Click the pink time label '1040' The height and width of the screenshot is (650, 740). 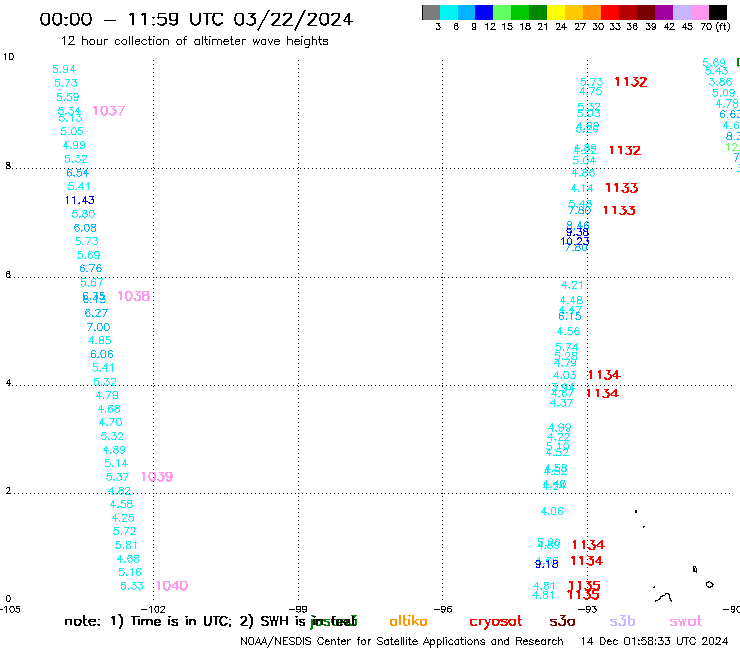pos(172,586)
